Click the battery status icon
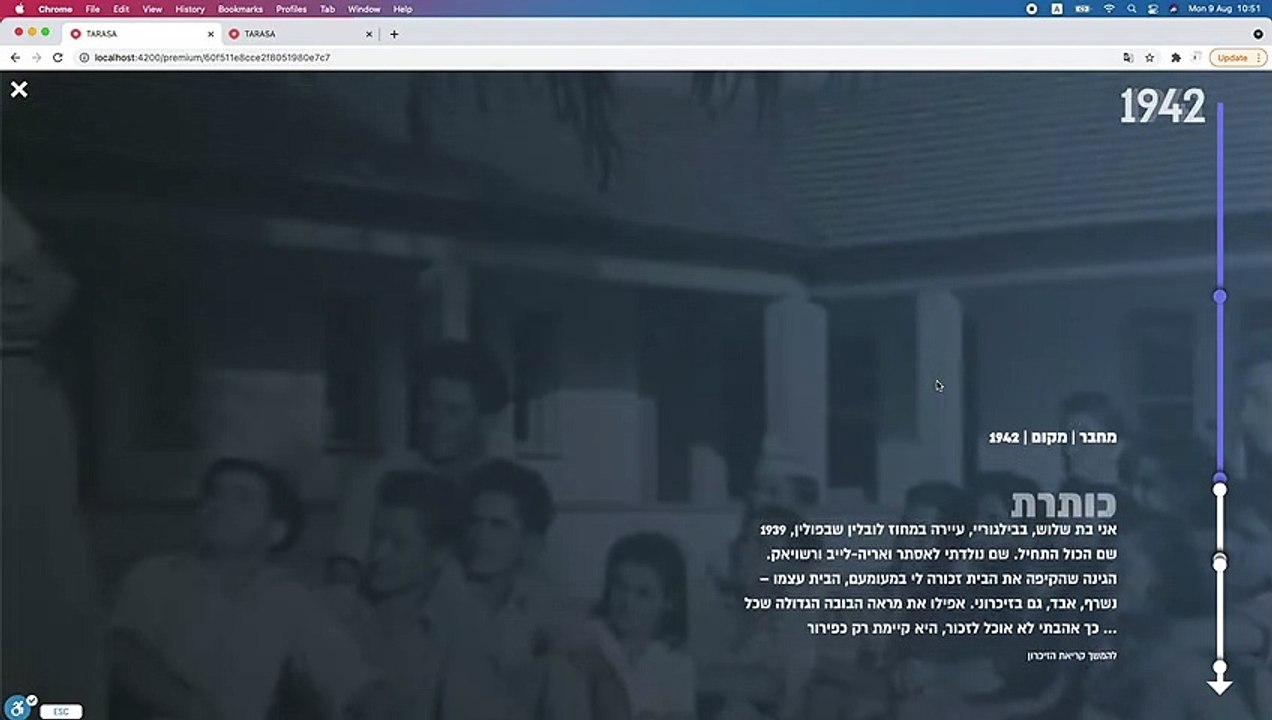 [x=1082, y=9]
